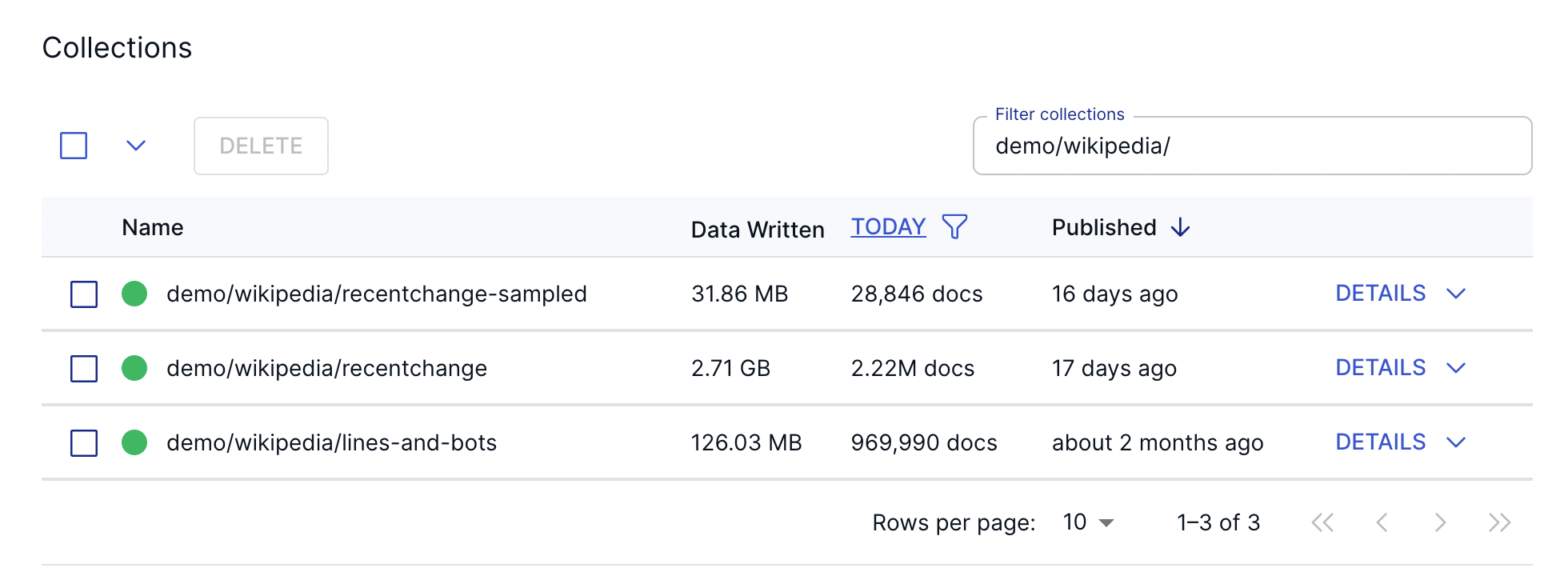The height and width of the screenshot is (584, 1568).
Task: Click the about 2 months ago value
Action: click(1158, 443)
